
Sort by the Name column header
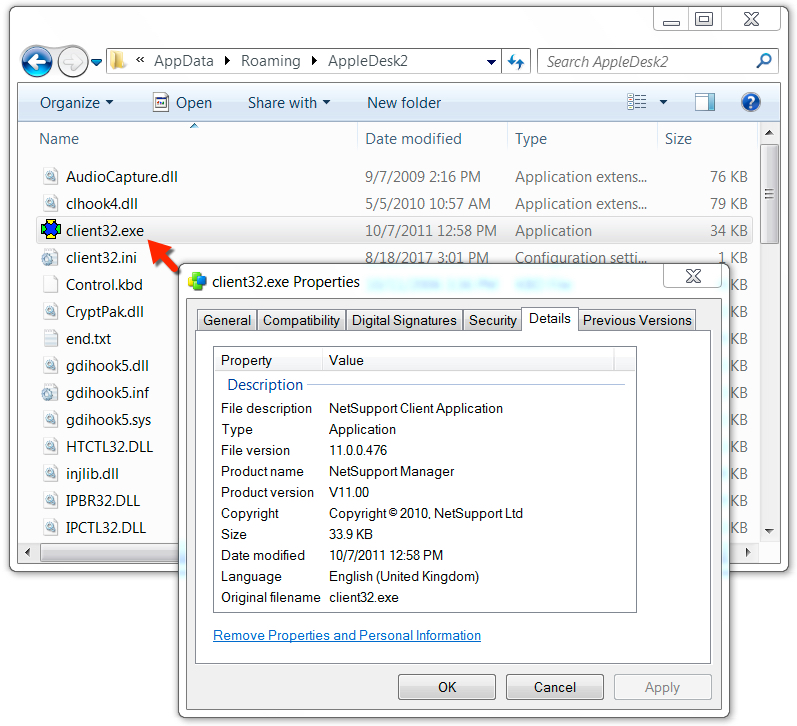point(59,139)
